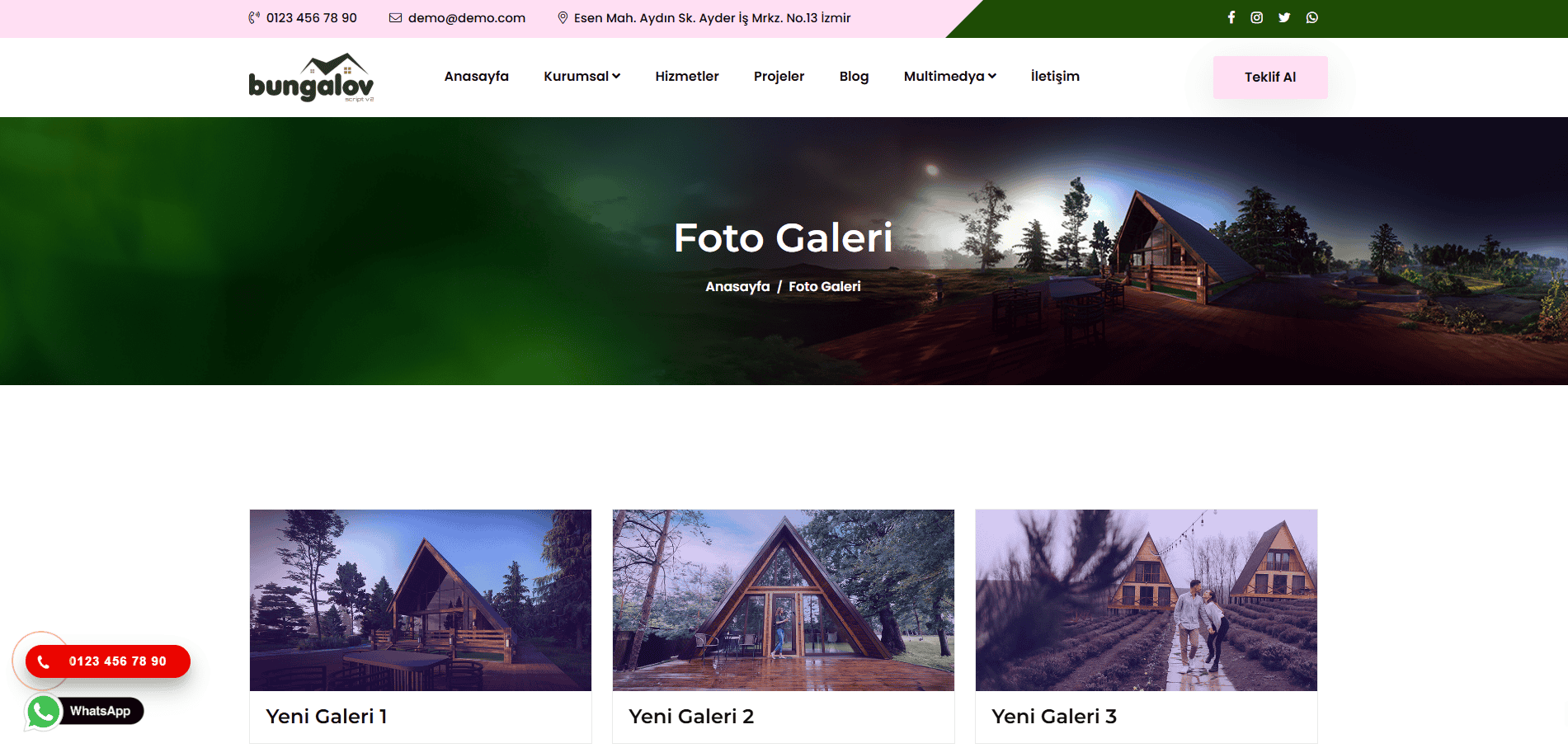Click the envelope icon next to demo@demo.com
This screenshot has height=748, width=1568.
click(396, 17)
